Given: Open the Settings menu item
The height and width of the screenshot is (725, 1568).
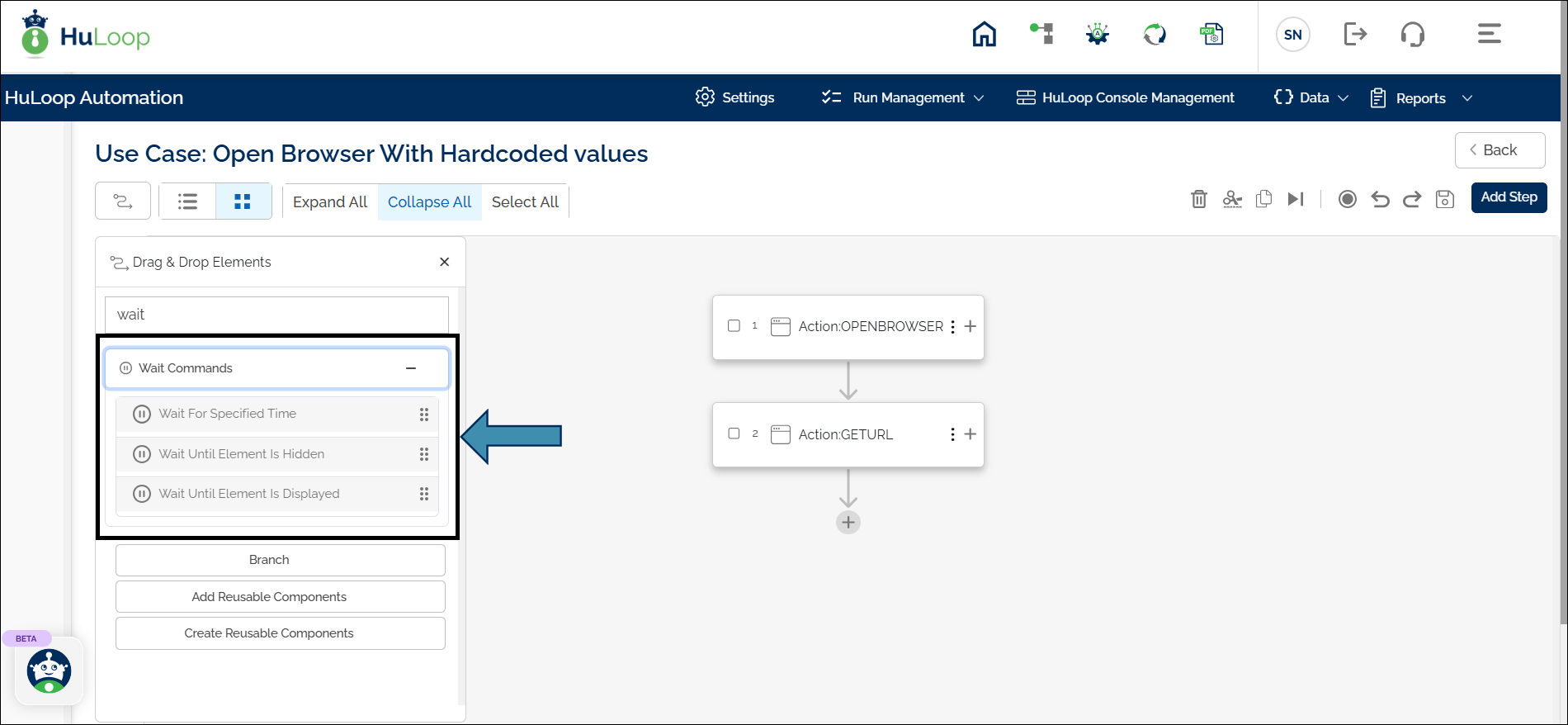Looking at the screenshot, I should tap(735, 97).
